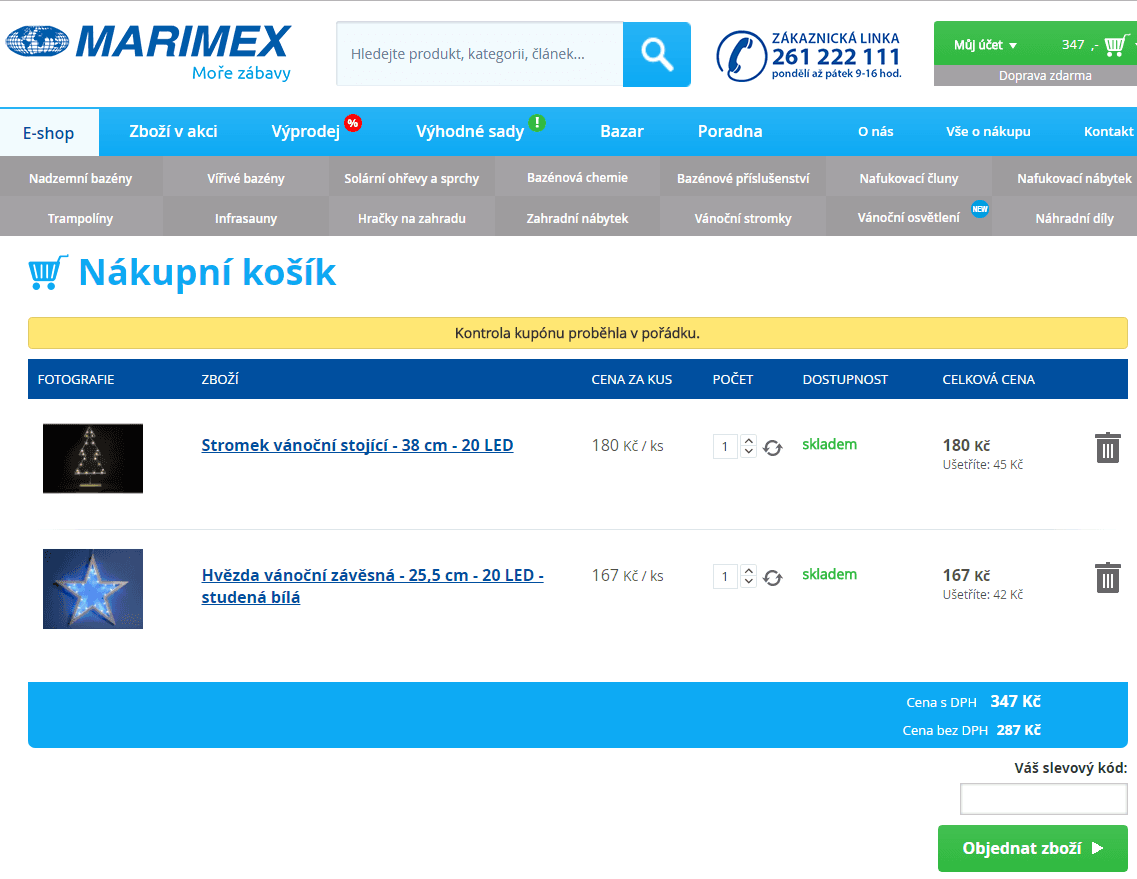The width and height of the screenshot is (1137, 879).
Task: Open Vánoční stromky category
Action: pyautogui.click(x=743, y=218)
